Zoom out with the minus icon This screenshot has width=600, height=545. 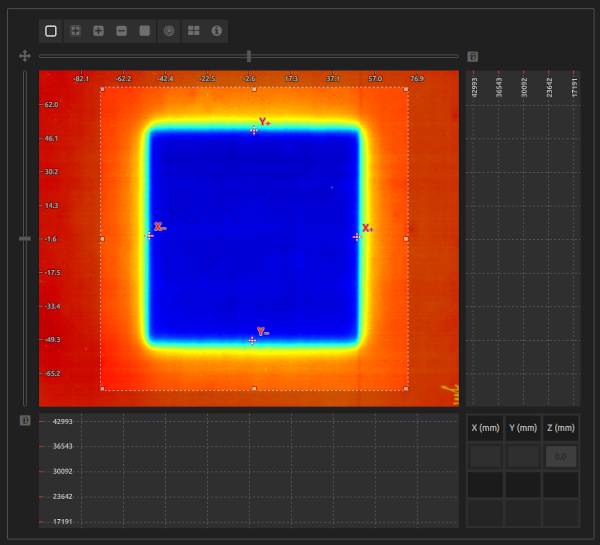[x=121, y=31]
